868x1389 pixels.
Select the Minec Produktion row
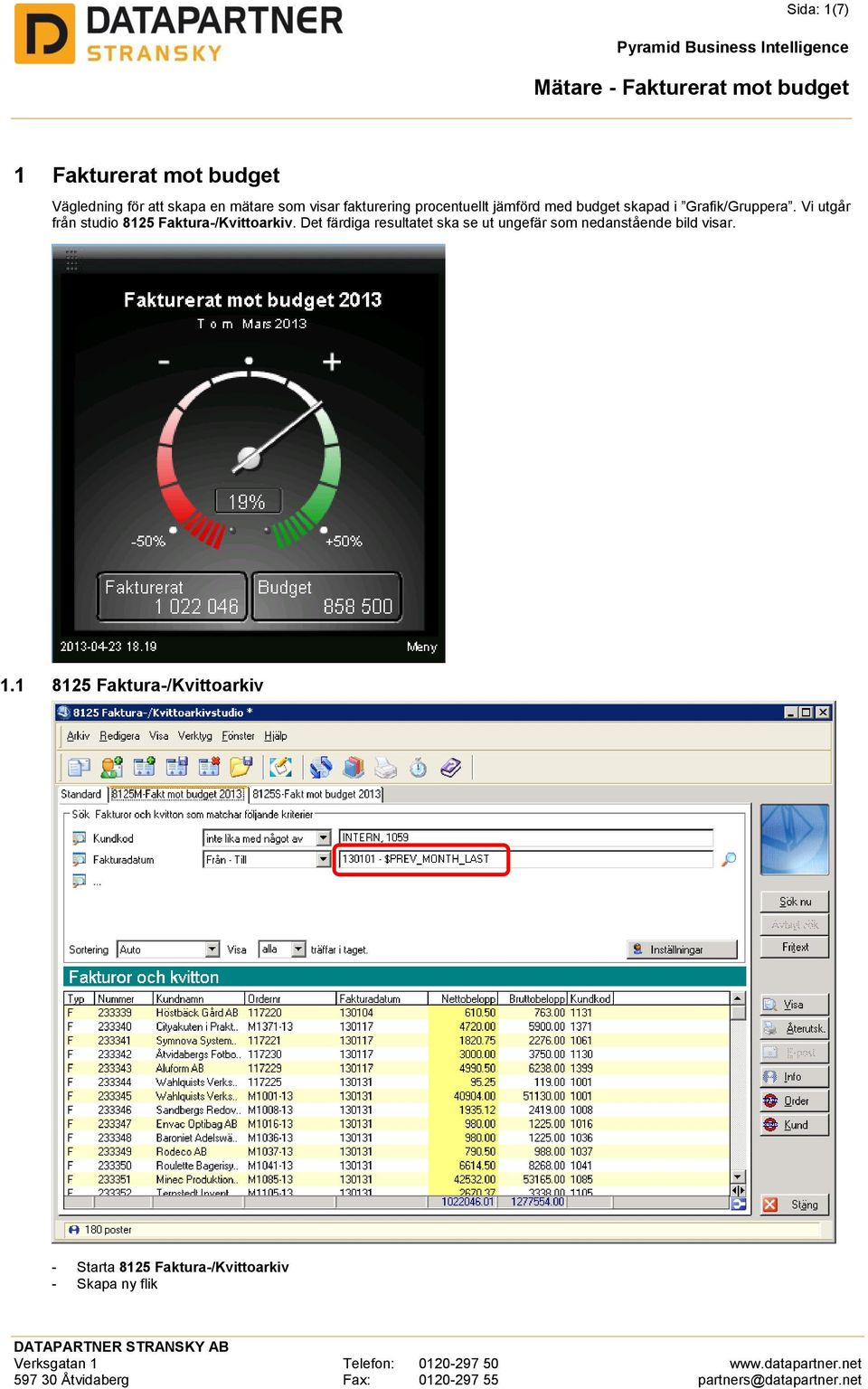pos(397,1179)
